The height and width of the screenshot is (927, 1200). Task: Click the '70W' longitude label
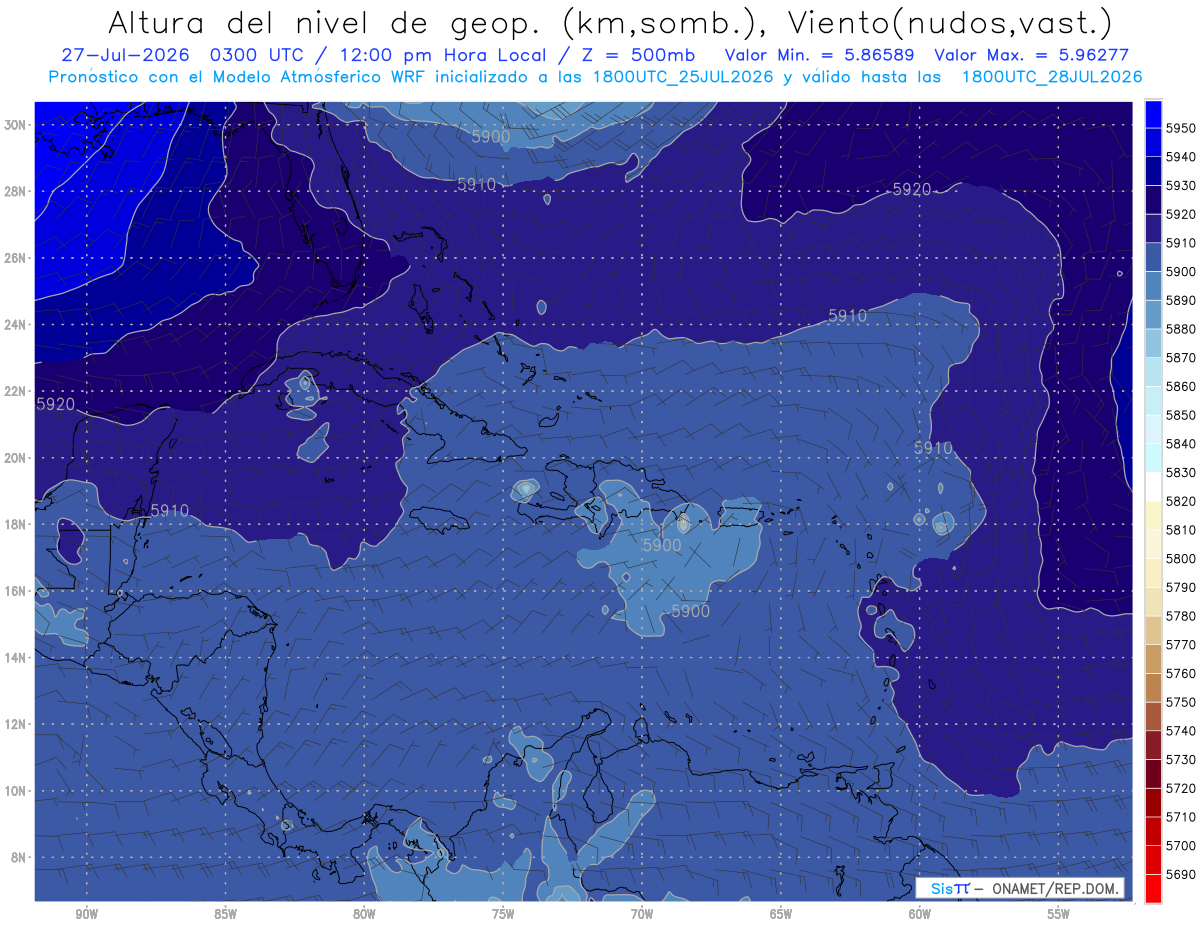pyautogui.click(x=642, y=914)
